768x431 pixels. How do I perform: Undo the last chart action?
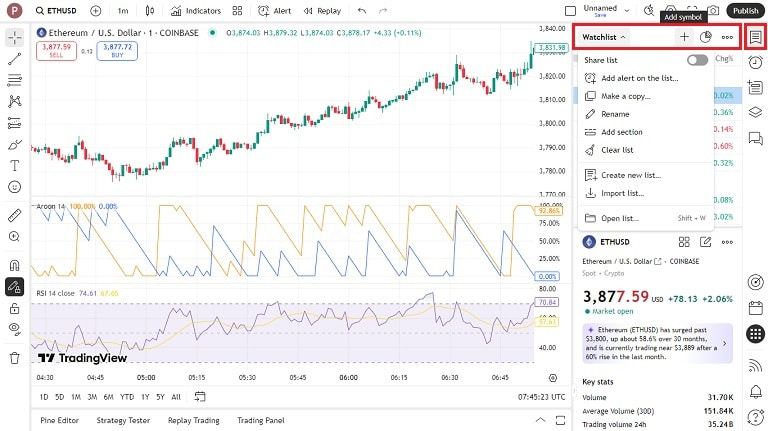362,11
